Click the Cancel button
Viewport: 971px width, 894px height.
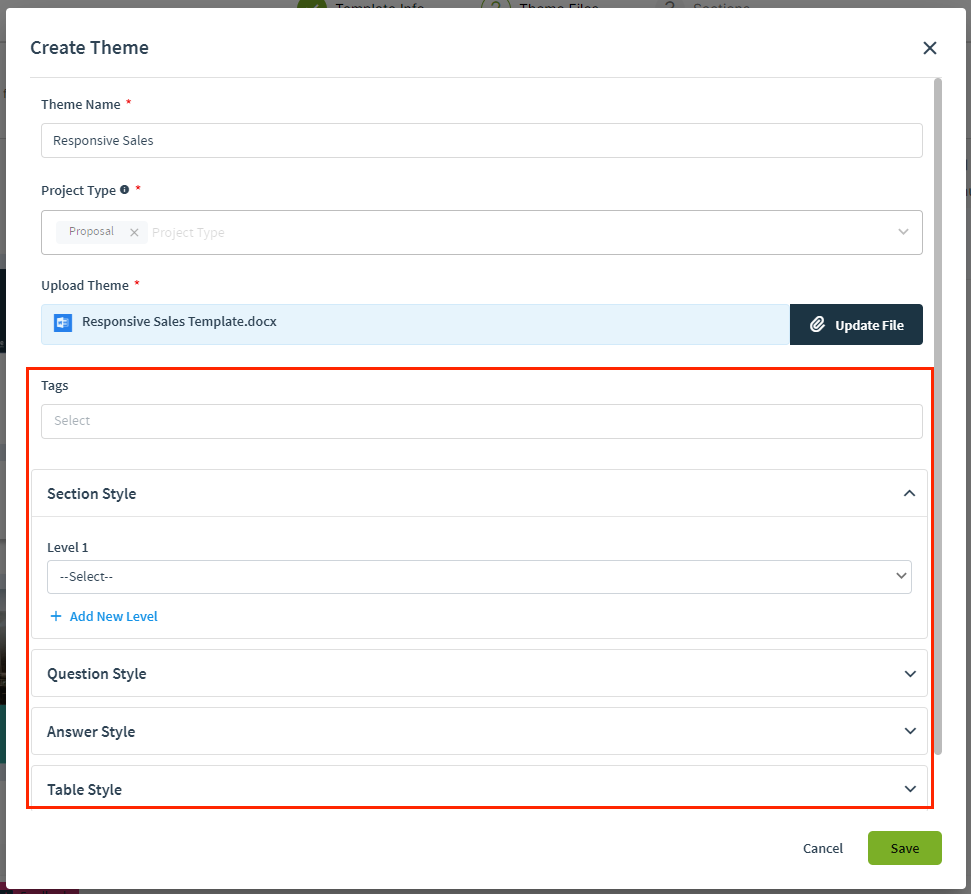[822, 848]
